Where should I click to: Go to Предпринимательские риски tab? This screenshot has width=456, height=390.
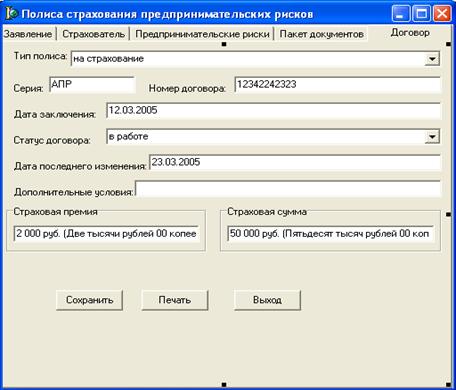pyautogui.click(x=202, y=34)
